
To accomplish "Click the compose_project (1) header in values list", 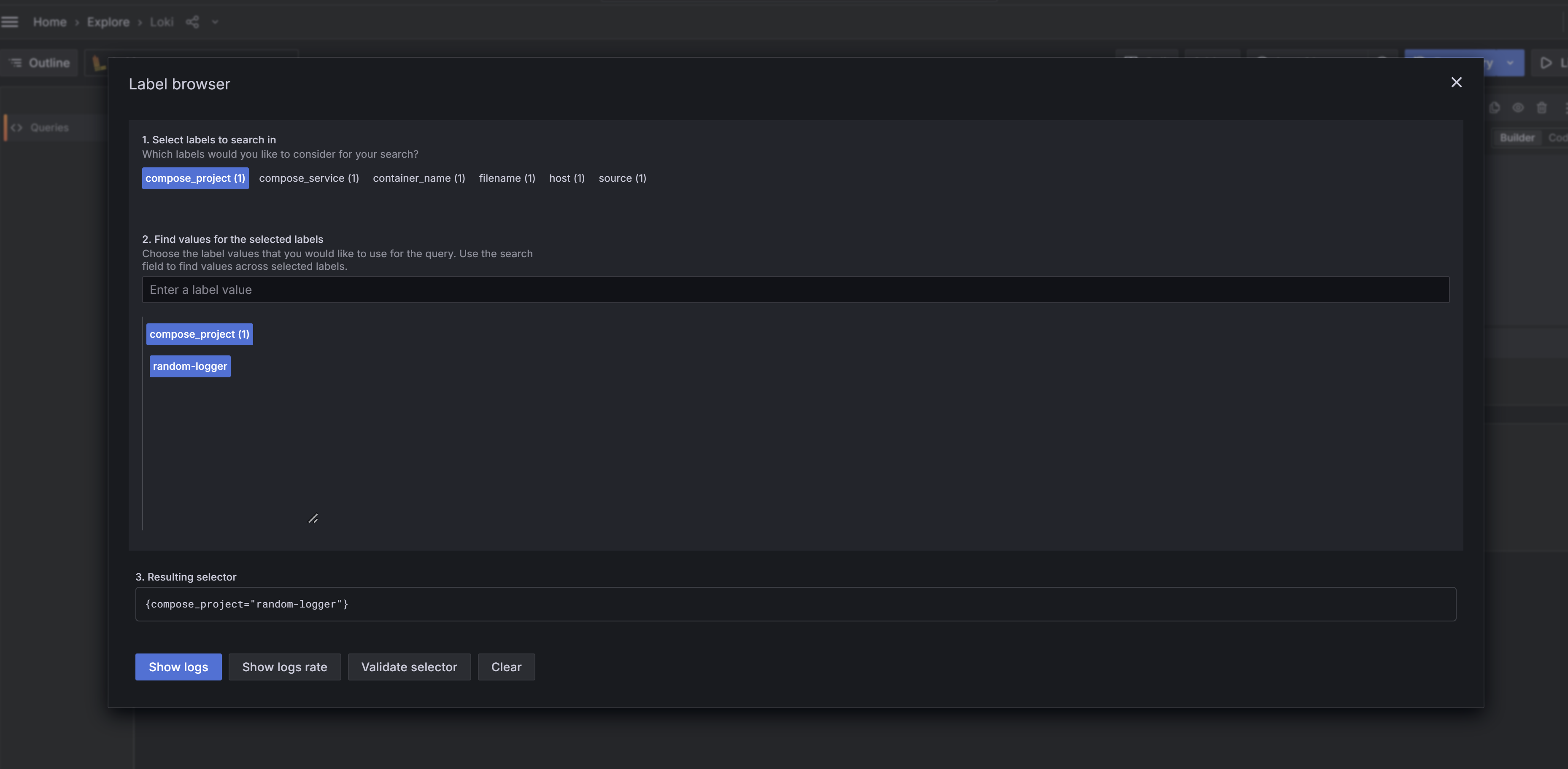I will click(x=200, y=334).
